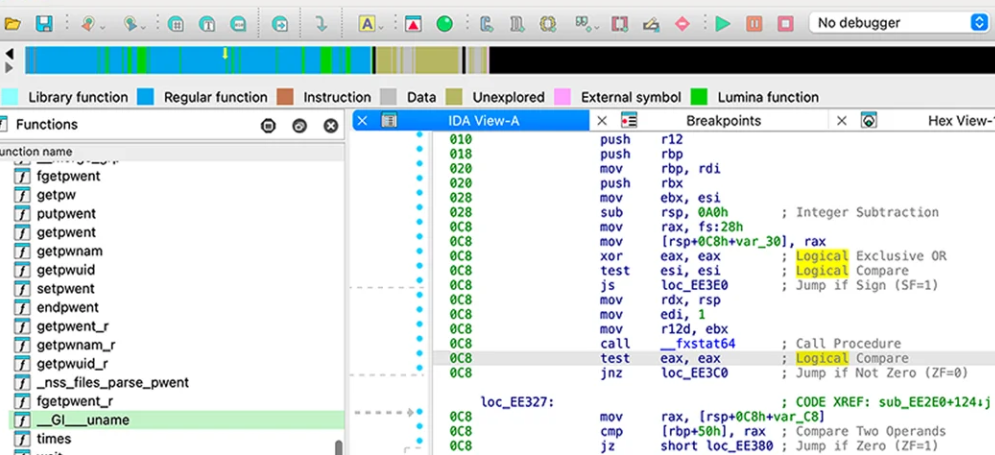
Task: Select the __GI___uname function
Action: [83, 420]
